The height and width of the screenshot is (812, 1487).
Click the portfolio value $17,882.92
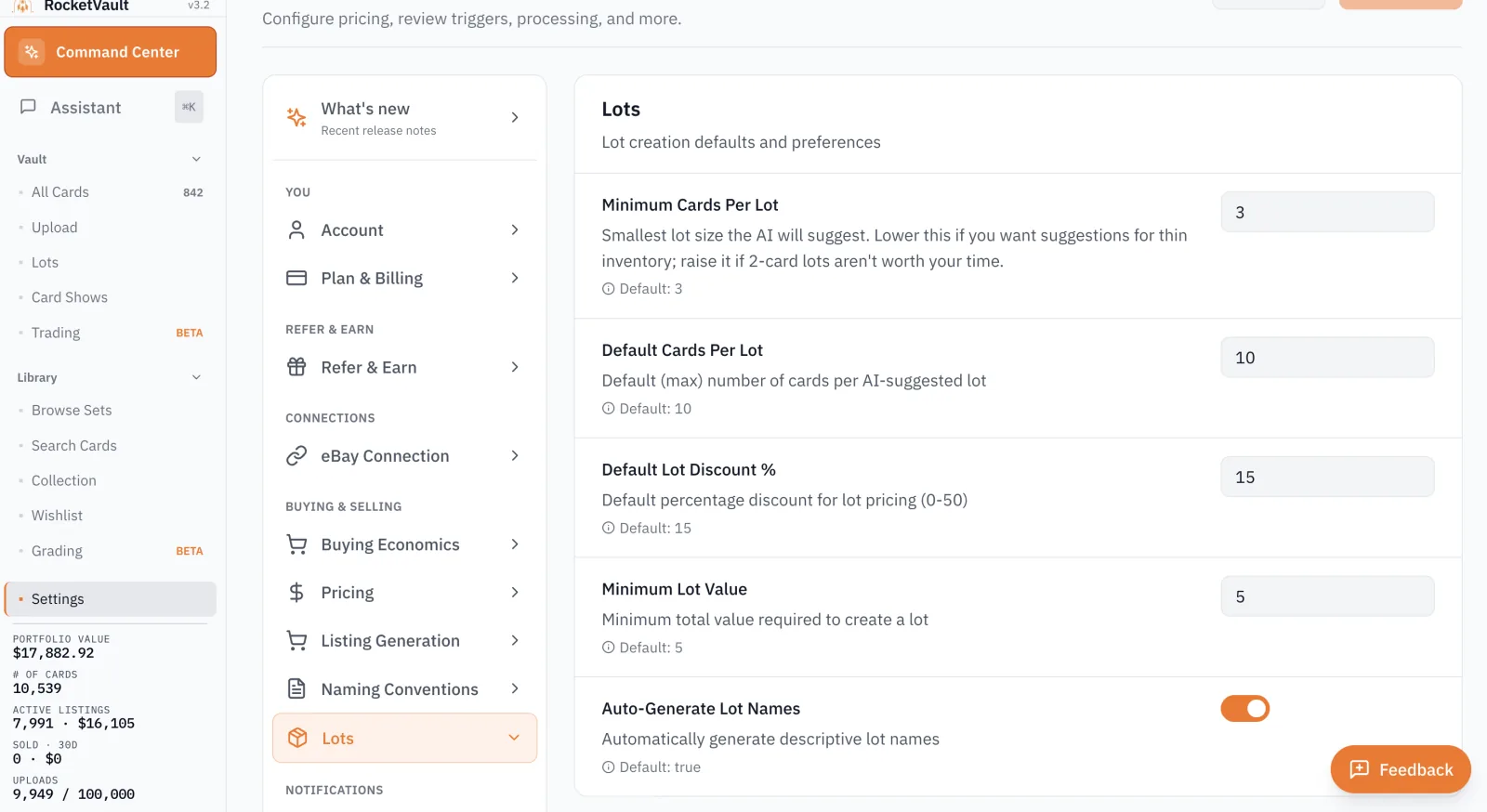pyautogui.click(x=54, y=653)
